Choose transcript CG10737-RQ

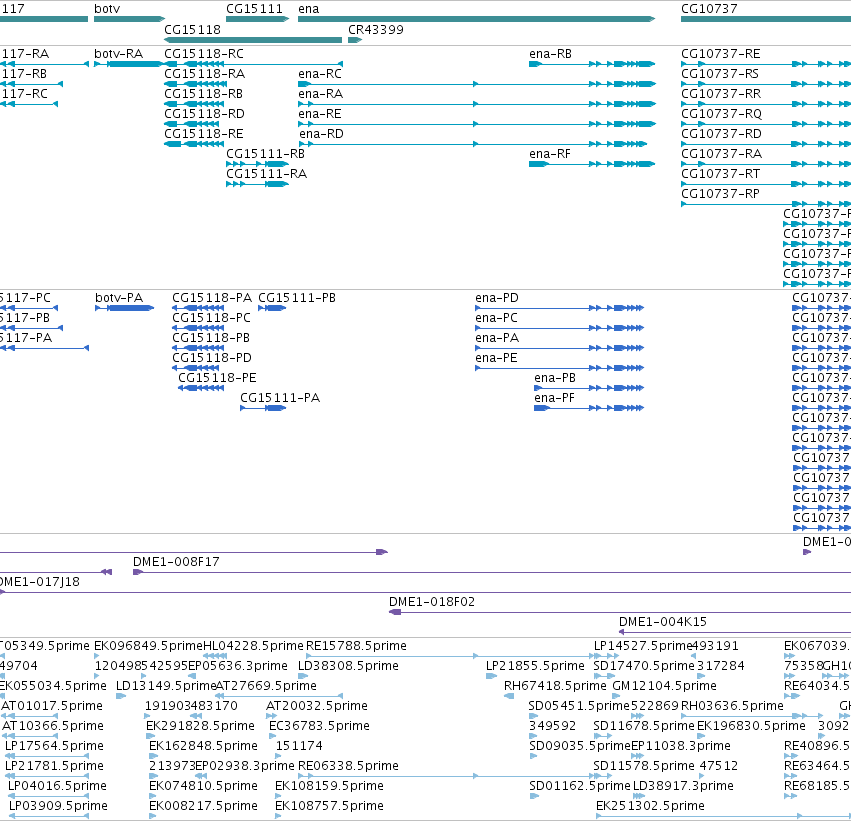(x=721, y=114)
